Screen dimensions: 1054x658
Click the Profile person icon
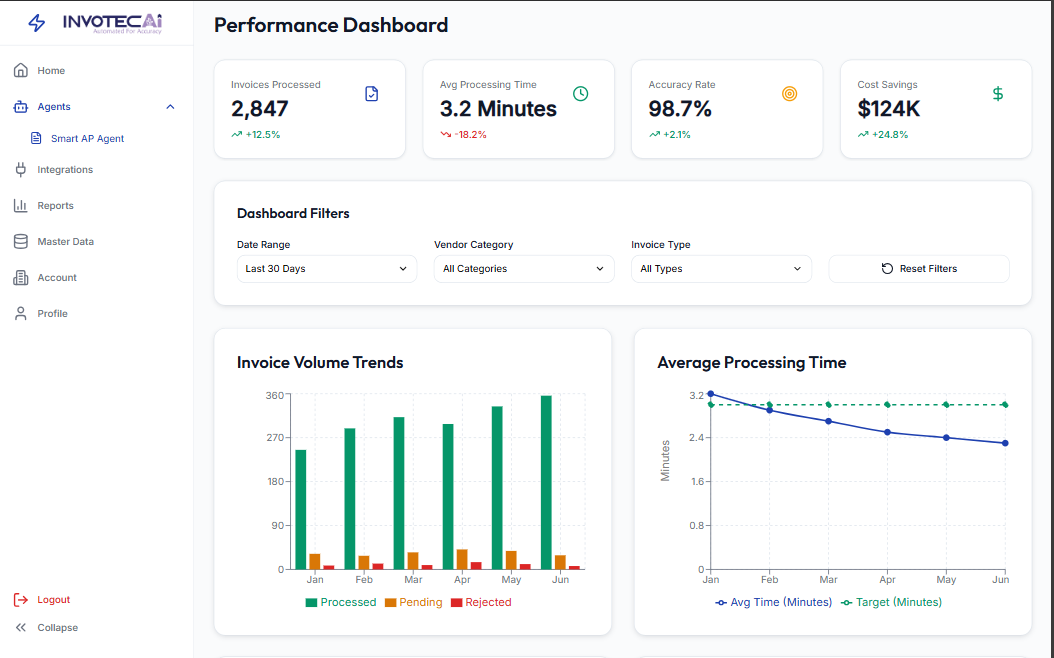(x=20, y=314)
